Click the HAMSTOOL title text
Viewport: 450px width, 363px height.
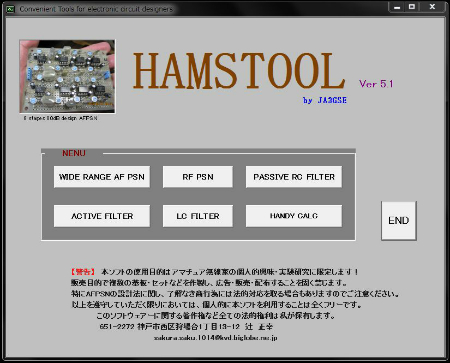click(239, 71)
